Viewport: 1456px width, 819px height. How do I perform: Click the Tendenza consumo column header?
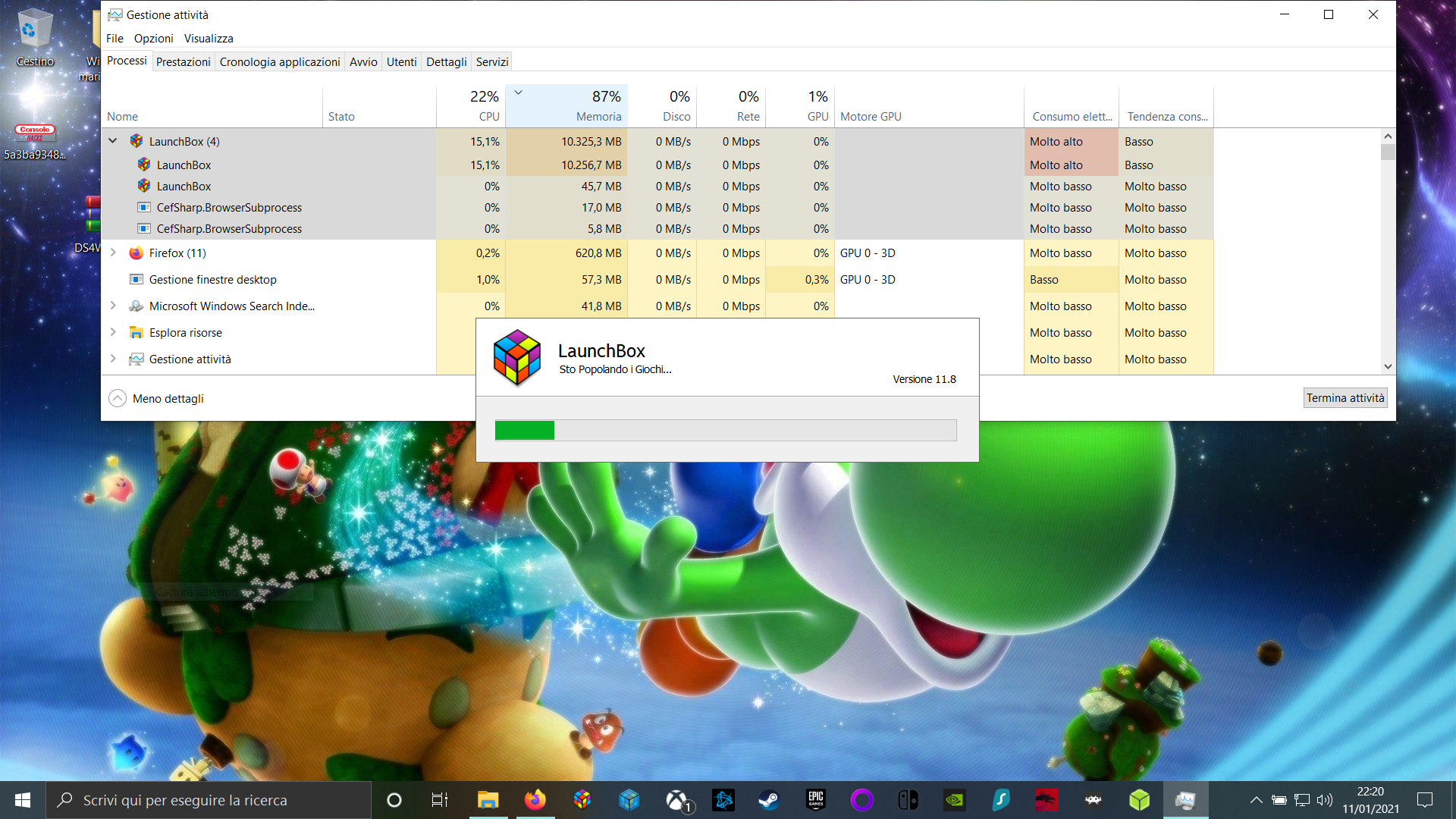click(x=1166, y=106)
